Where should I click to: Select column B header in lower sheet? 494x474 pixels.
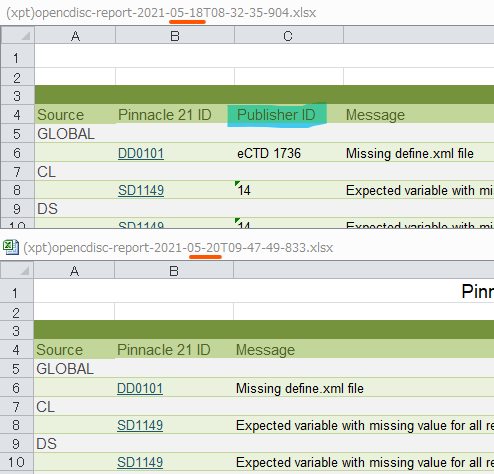174,270
